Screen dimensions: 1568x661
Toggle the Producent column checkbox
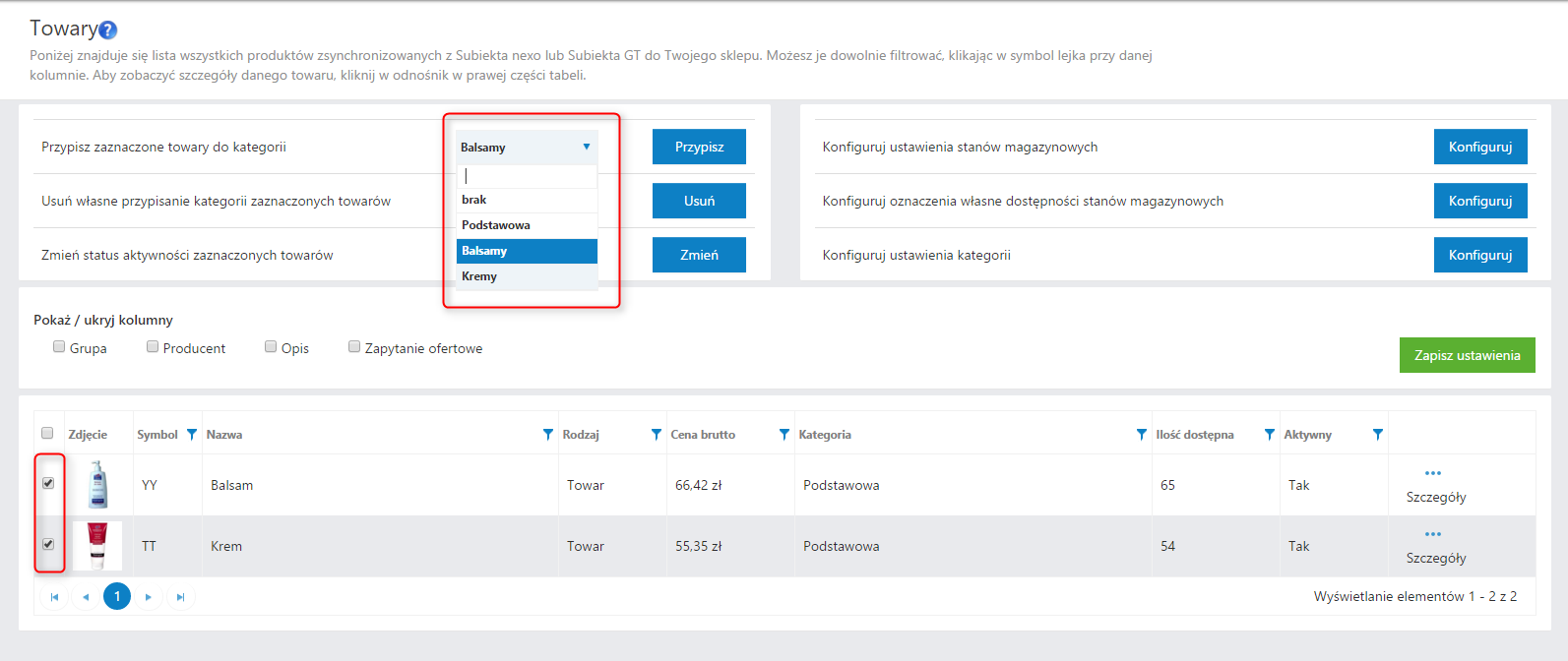point(153,347)
